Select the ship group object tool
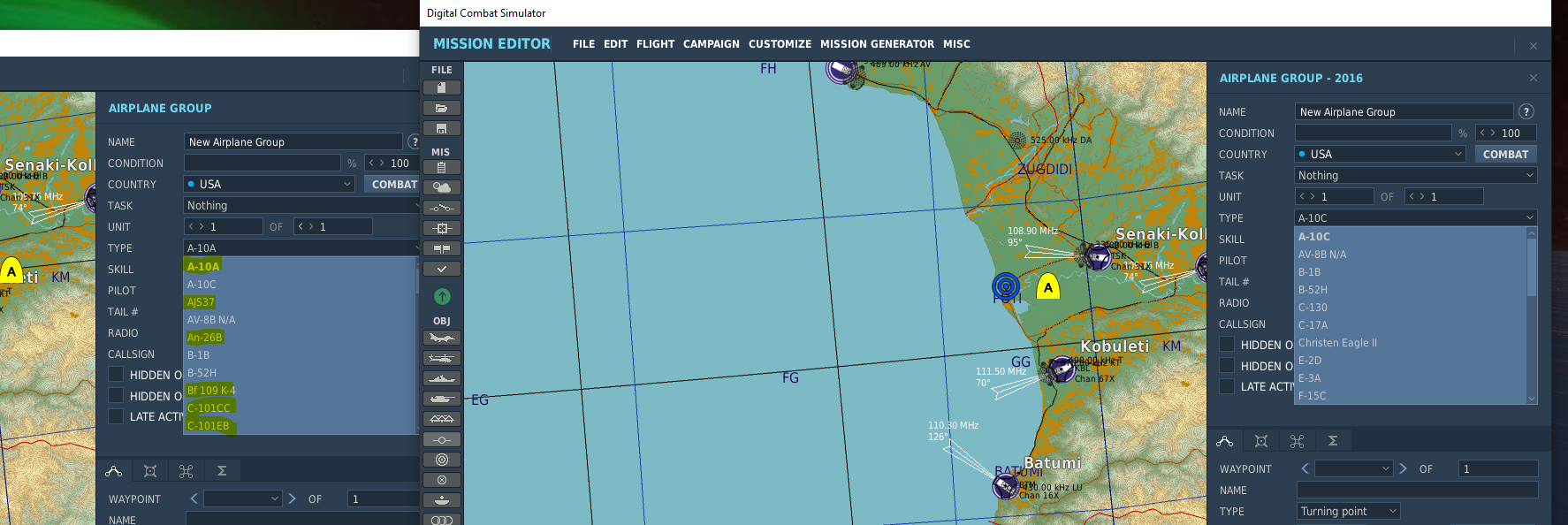This screenshot has width=1568, height=525. (441, 378)
